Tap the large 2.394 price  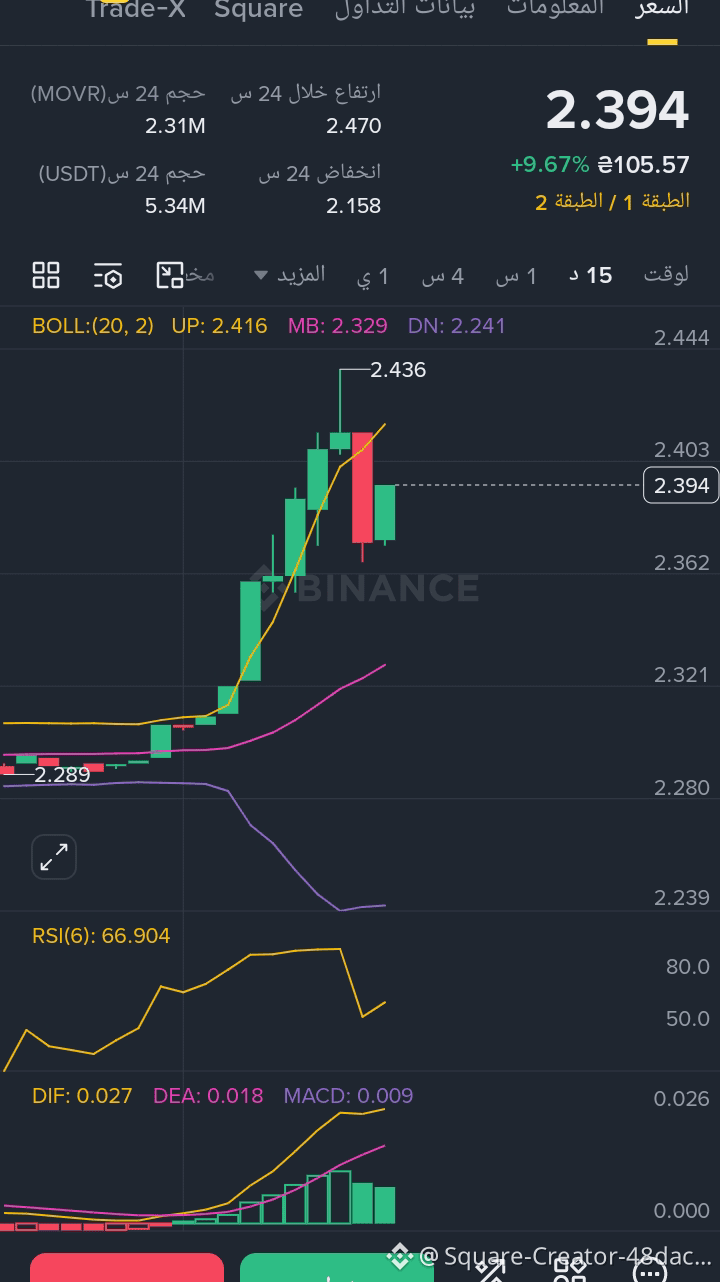[617, 110]
